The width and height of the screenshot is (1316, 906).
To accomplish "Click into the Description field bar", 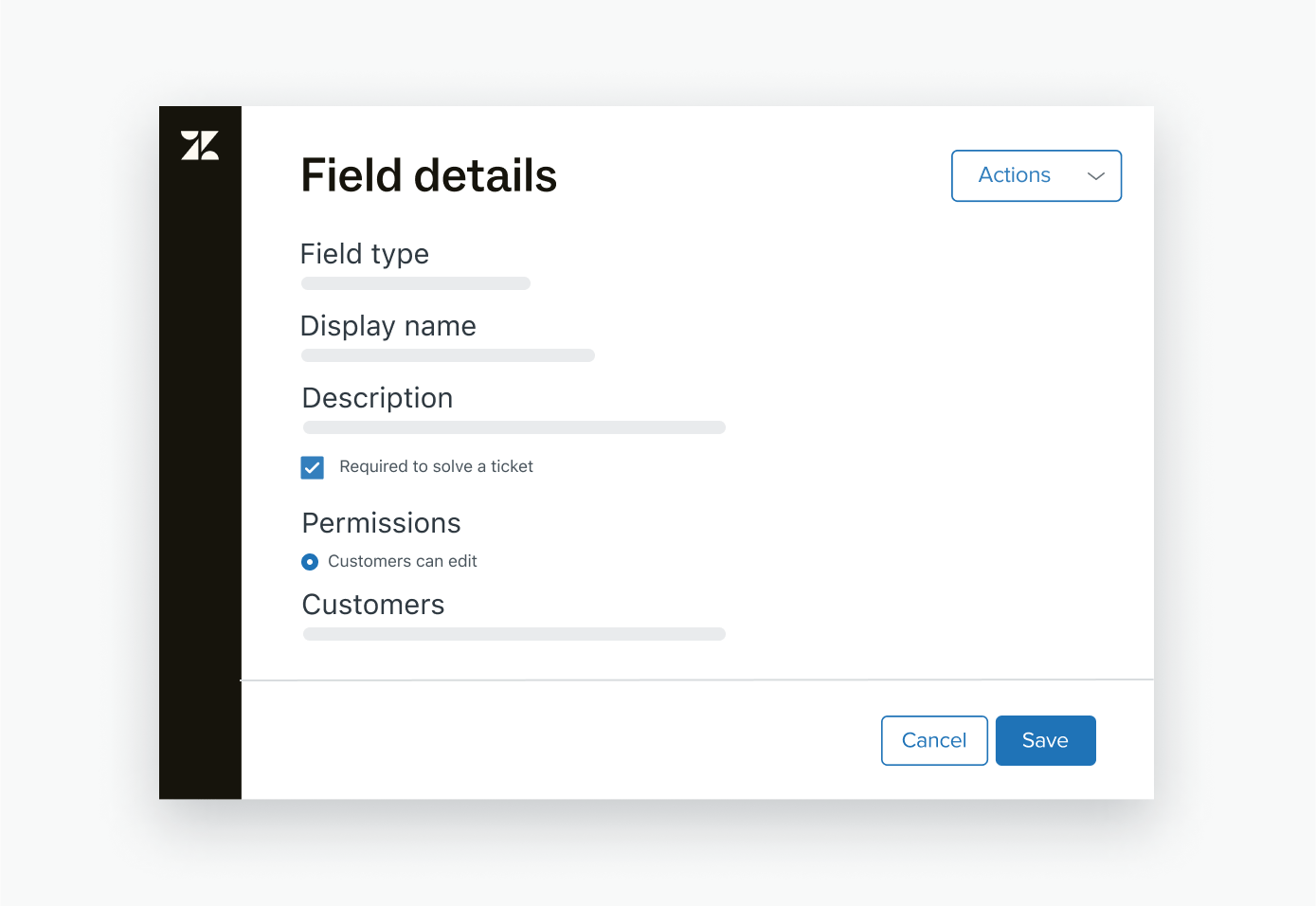I will point(514,427).
